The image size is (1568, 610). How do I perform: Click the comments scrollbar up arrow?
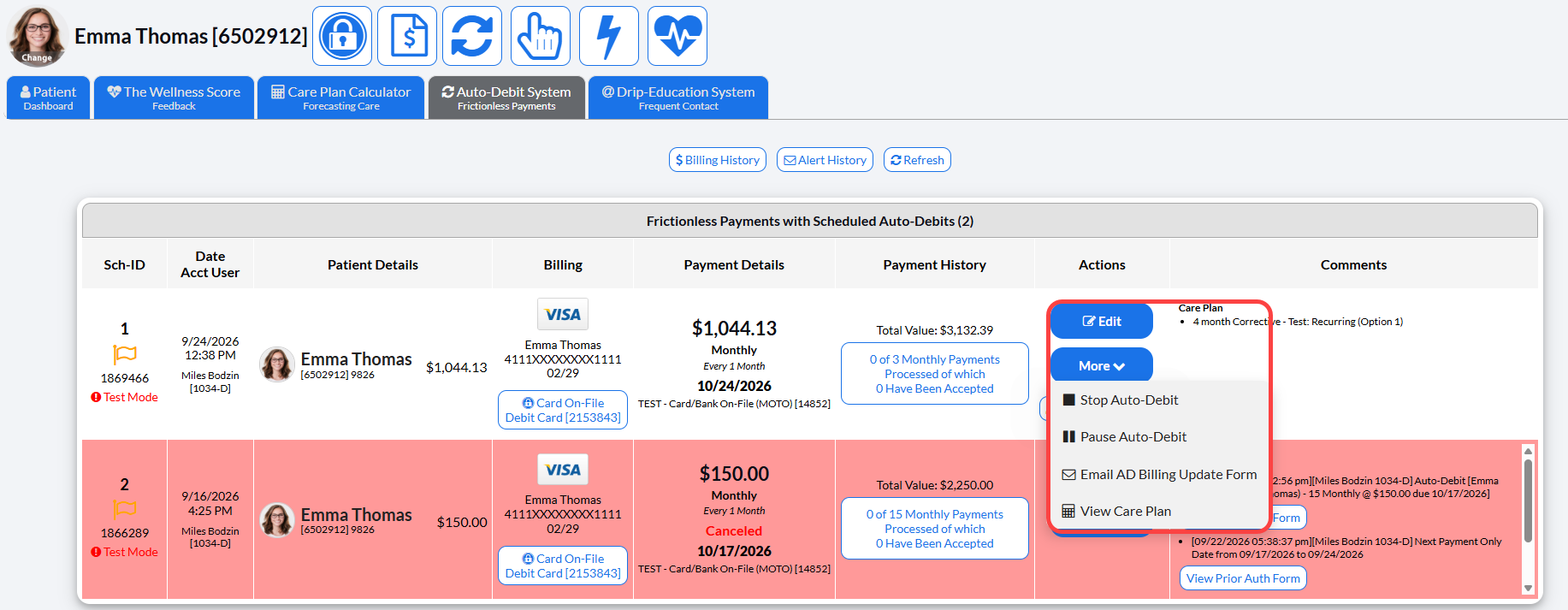click(x=1528, y=451)
